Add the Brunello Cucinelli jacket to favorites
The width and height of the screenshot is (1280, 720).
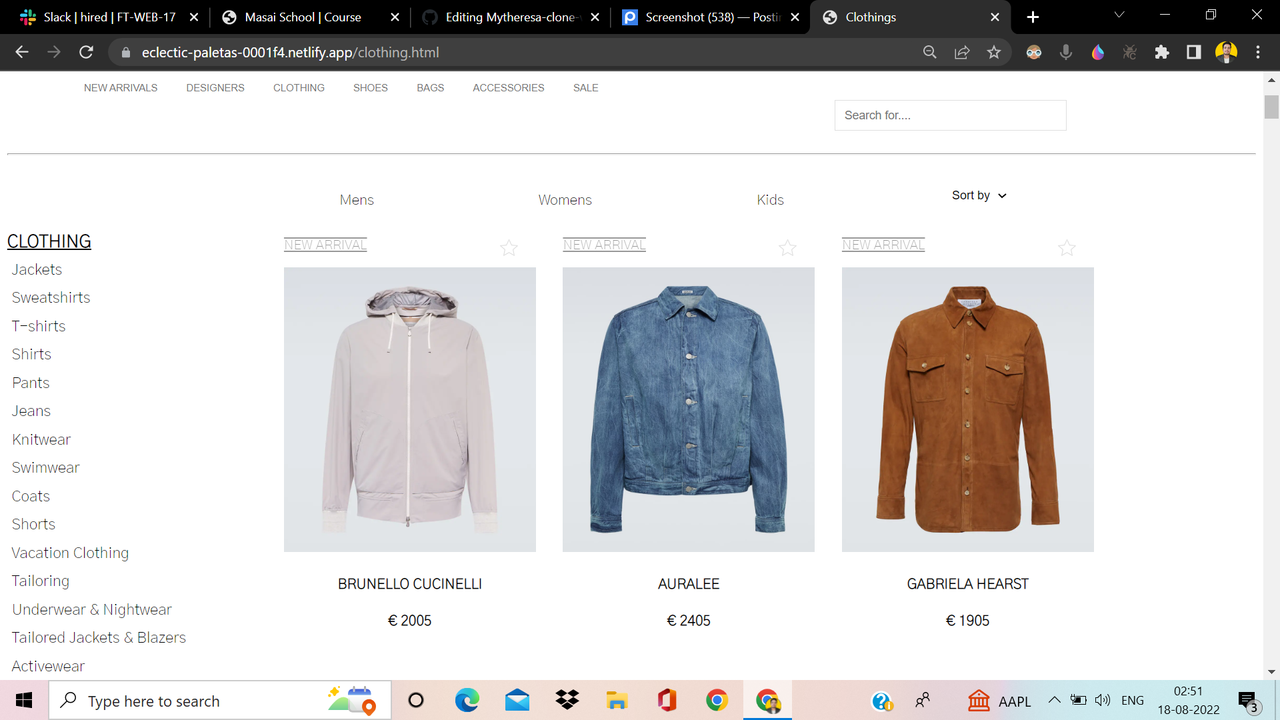tap(508, 248)
